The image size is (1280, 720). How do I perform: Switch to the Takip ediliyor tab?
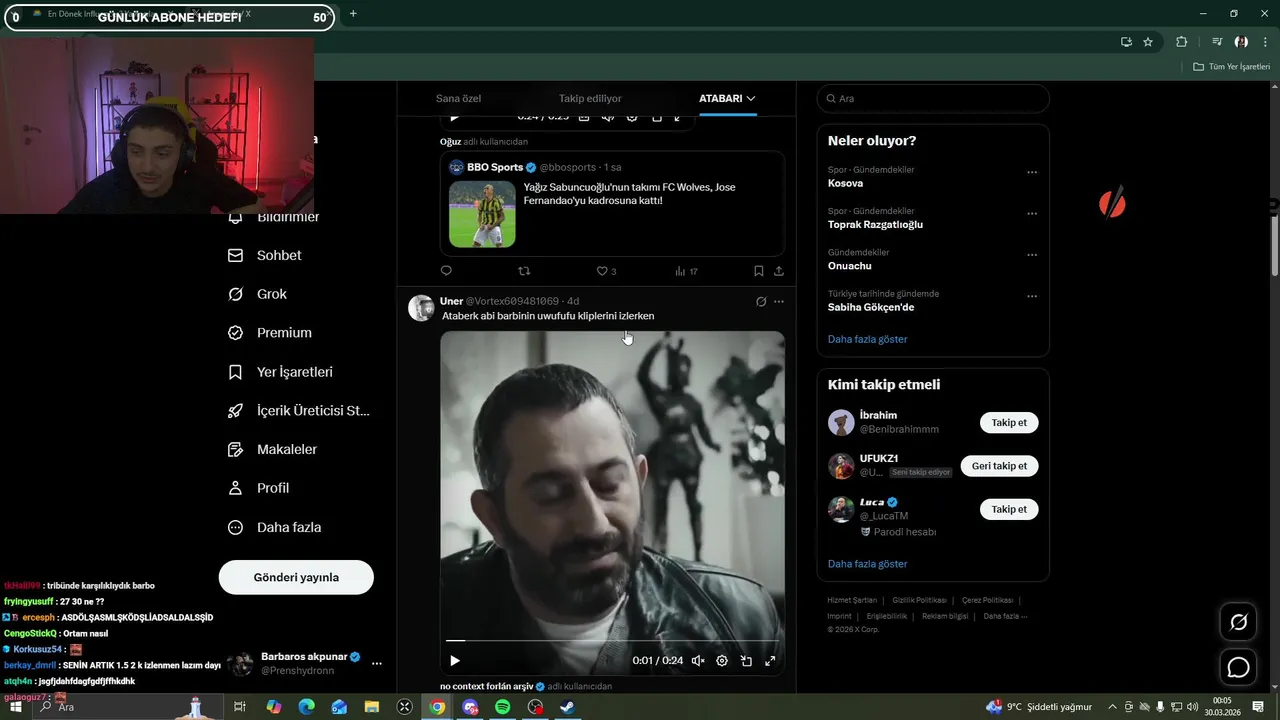pos(590,99)
